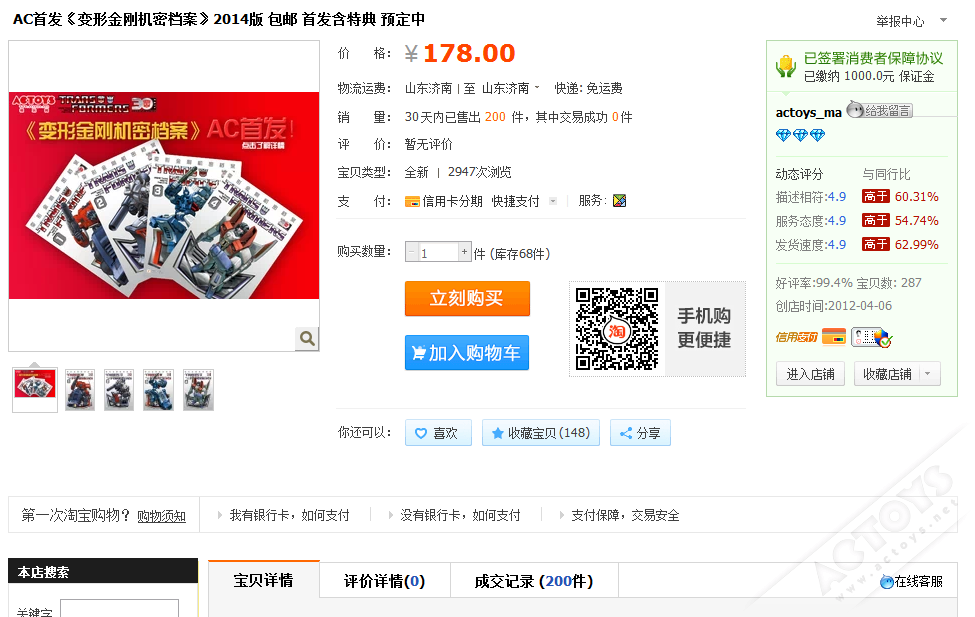This screenshot has width=975, height=617.
Task: Click the 已签署消费者保障协议 text
Action: (x=873, y=58)
